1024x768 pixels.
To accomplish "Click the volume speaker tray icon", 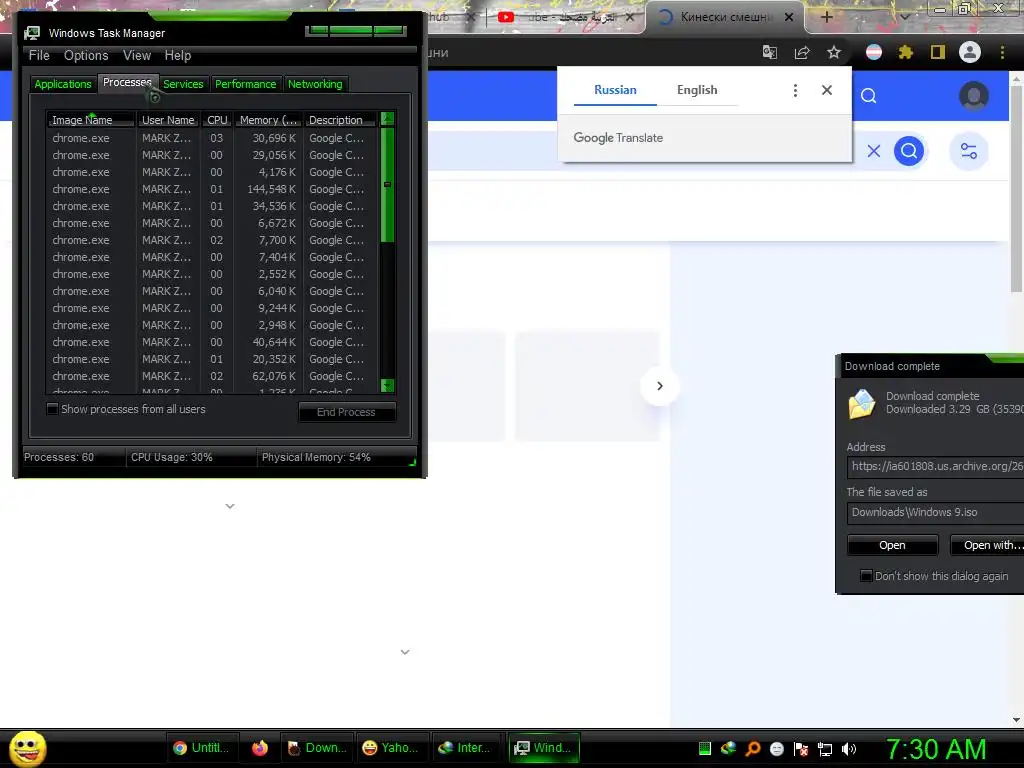I will (849, 749).
